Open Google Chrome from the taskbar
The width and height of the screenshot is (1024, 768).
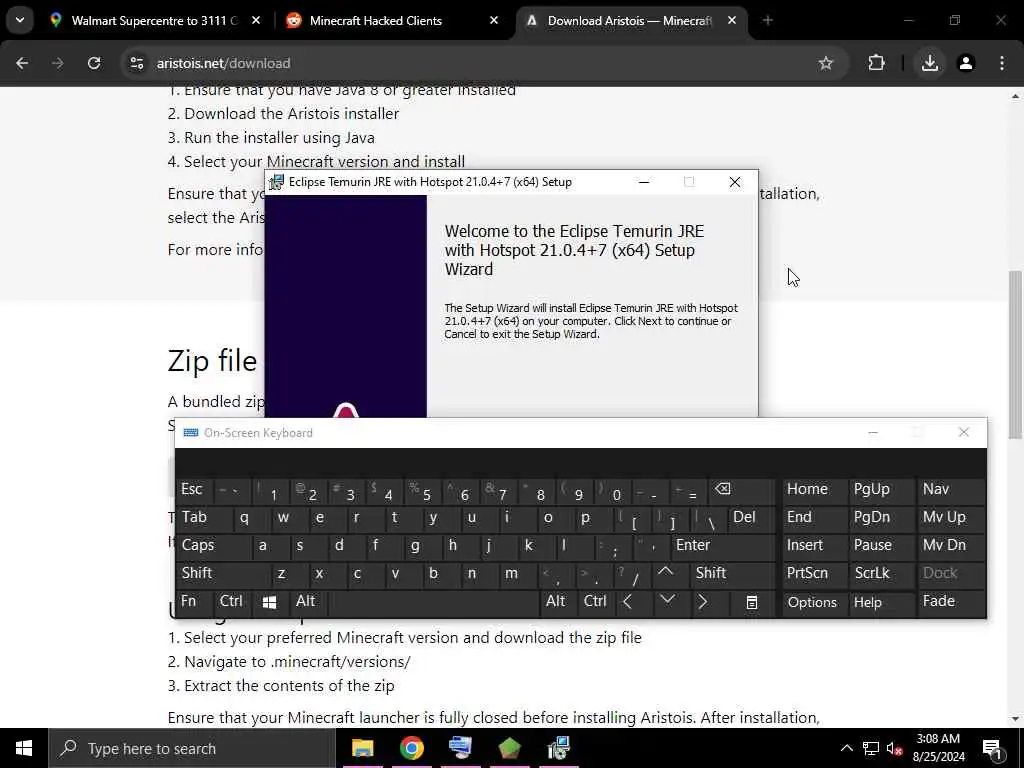coord(411,748)
